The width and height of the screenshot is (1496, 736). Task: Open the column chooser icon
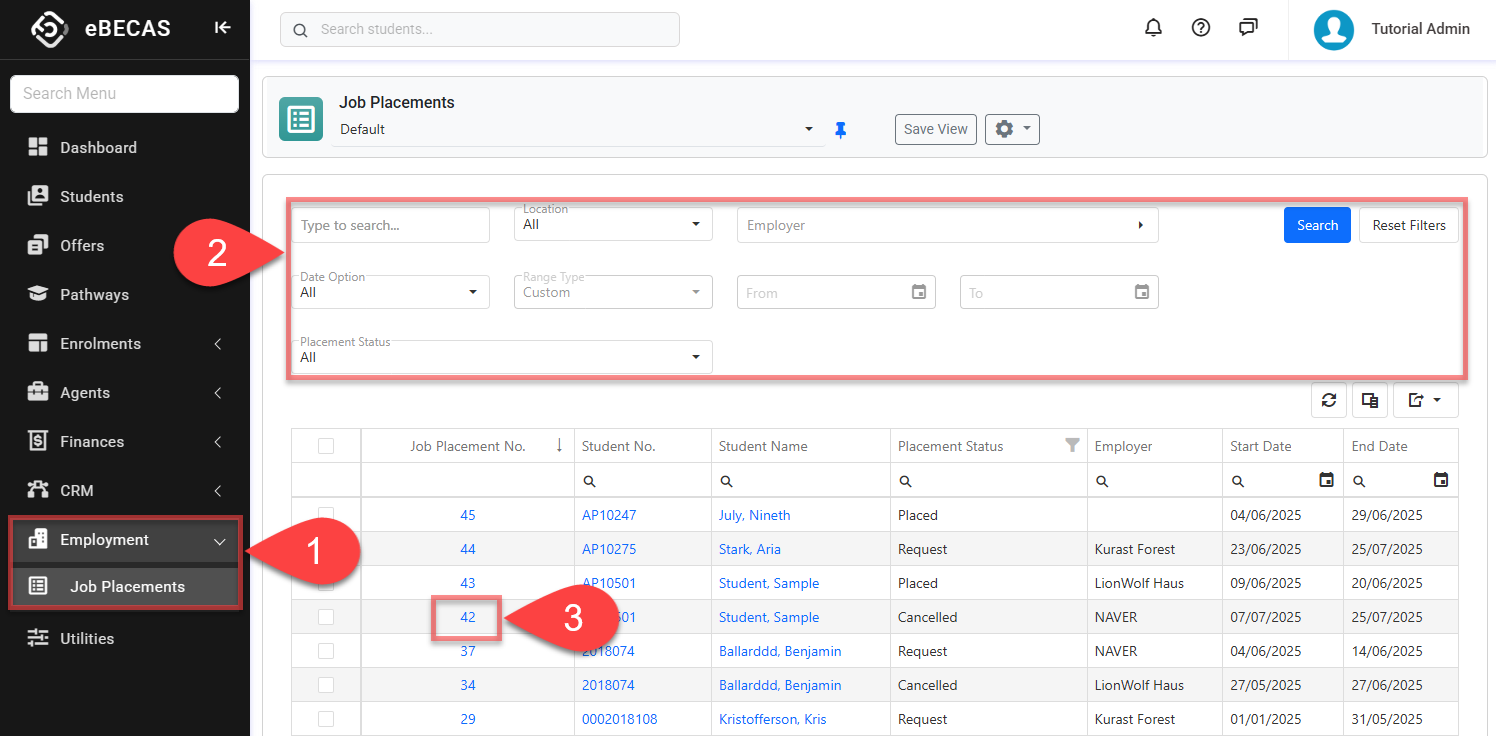1370,400
